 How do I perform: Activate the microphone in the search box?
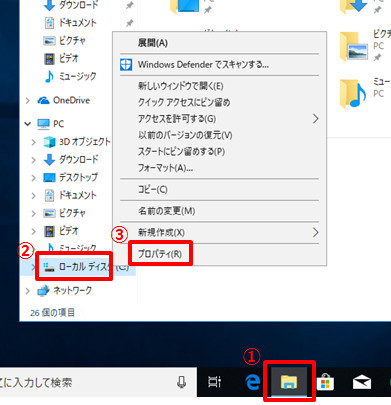181,382
